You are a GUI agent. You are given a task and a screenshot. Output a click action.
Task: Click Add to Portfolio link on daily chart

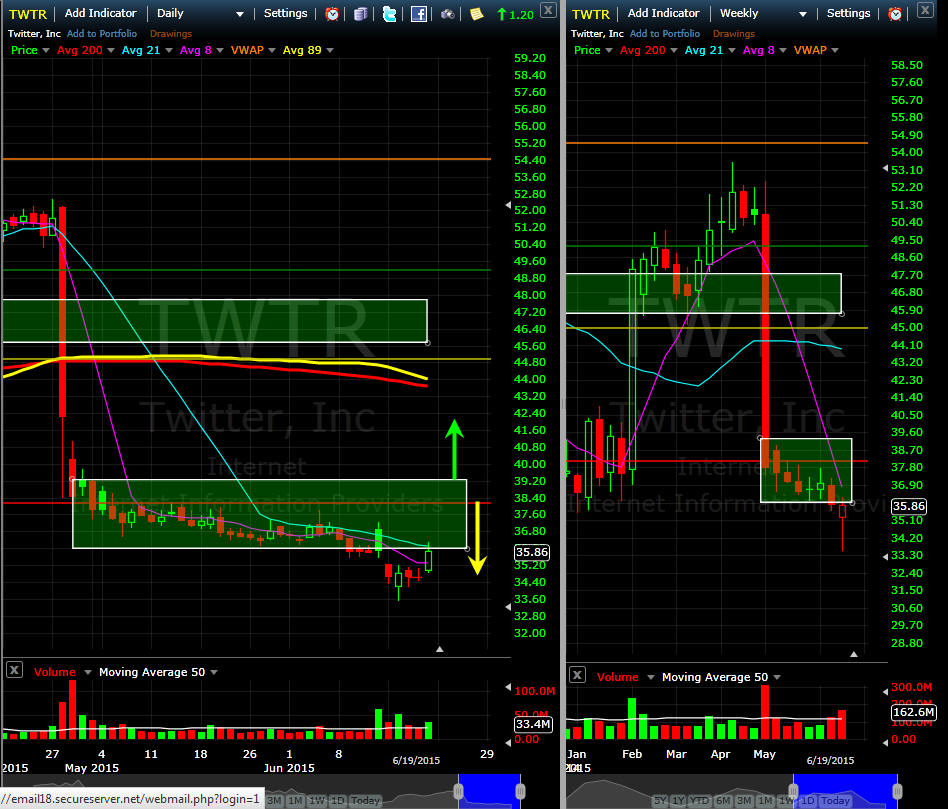point(102,33)
